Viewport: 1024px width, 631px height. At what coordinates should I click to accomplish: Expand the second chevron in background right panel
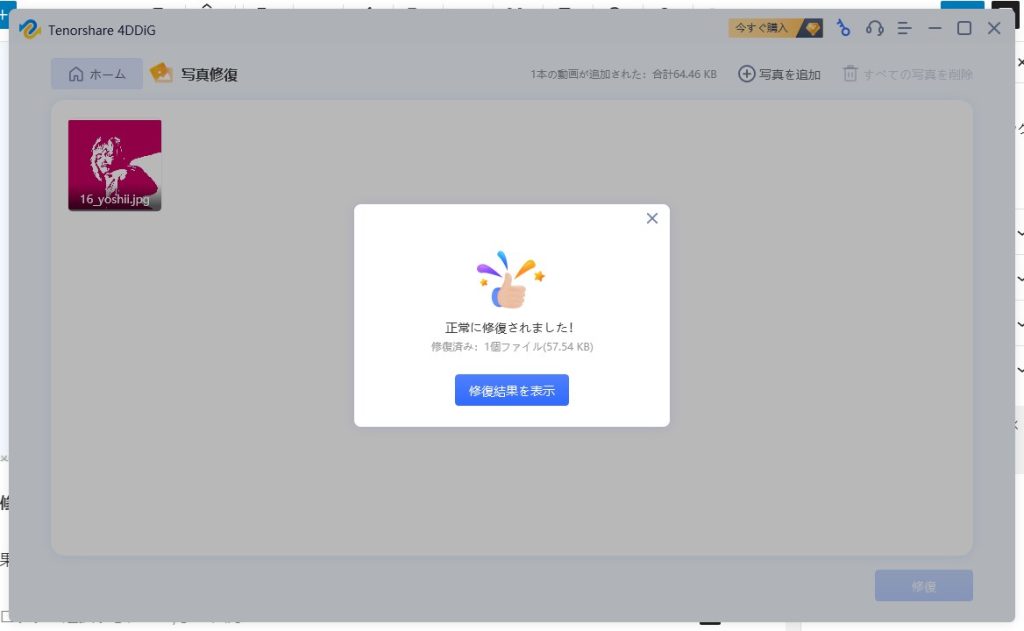(x=1019, y=278)
